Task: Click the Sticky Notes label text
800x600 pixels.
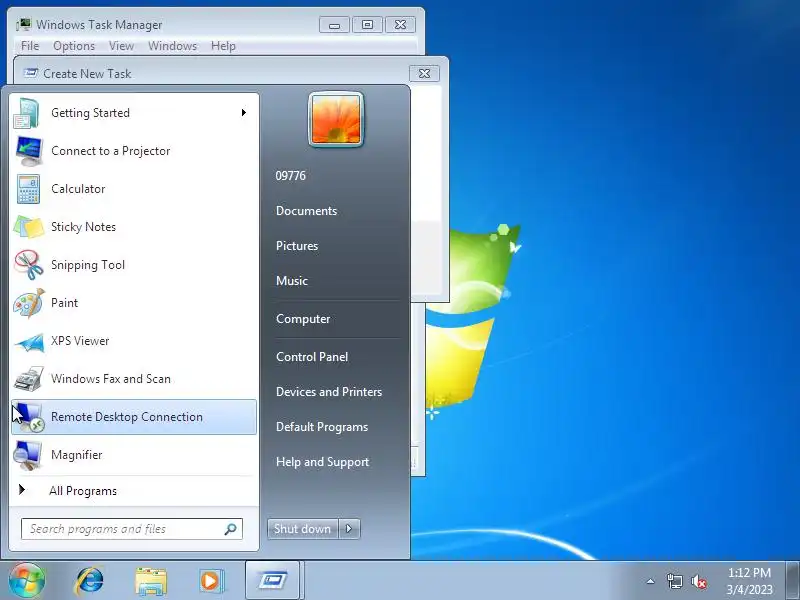Action: 83,227
